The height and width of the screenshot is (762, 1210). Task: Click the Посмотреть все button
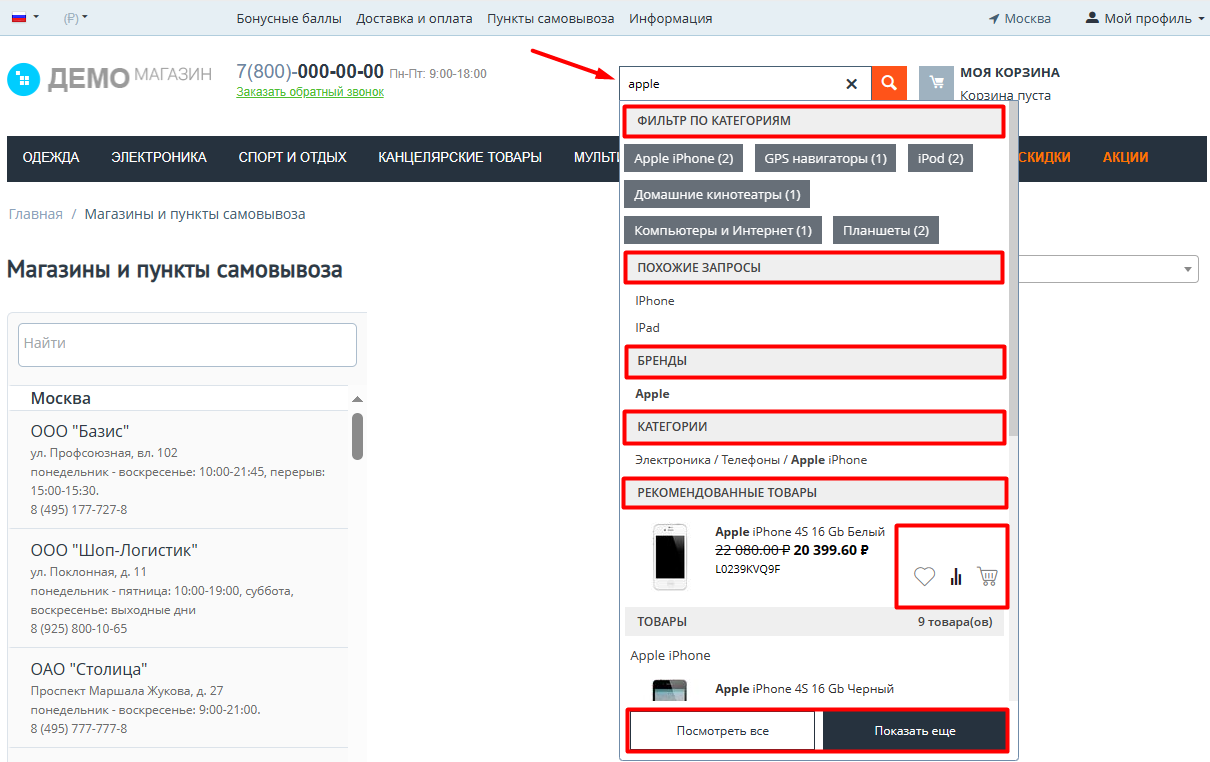723,731
